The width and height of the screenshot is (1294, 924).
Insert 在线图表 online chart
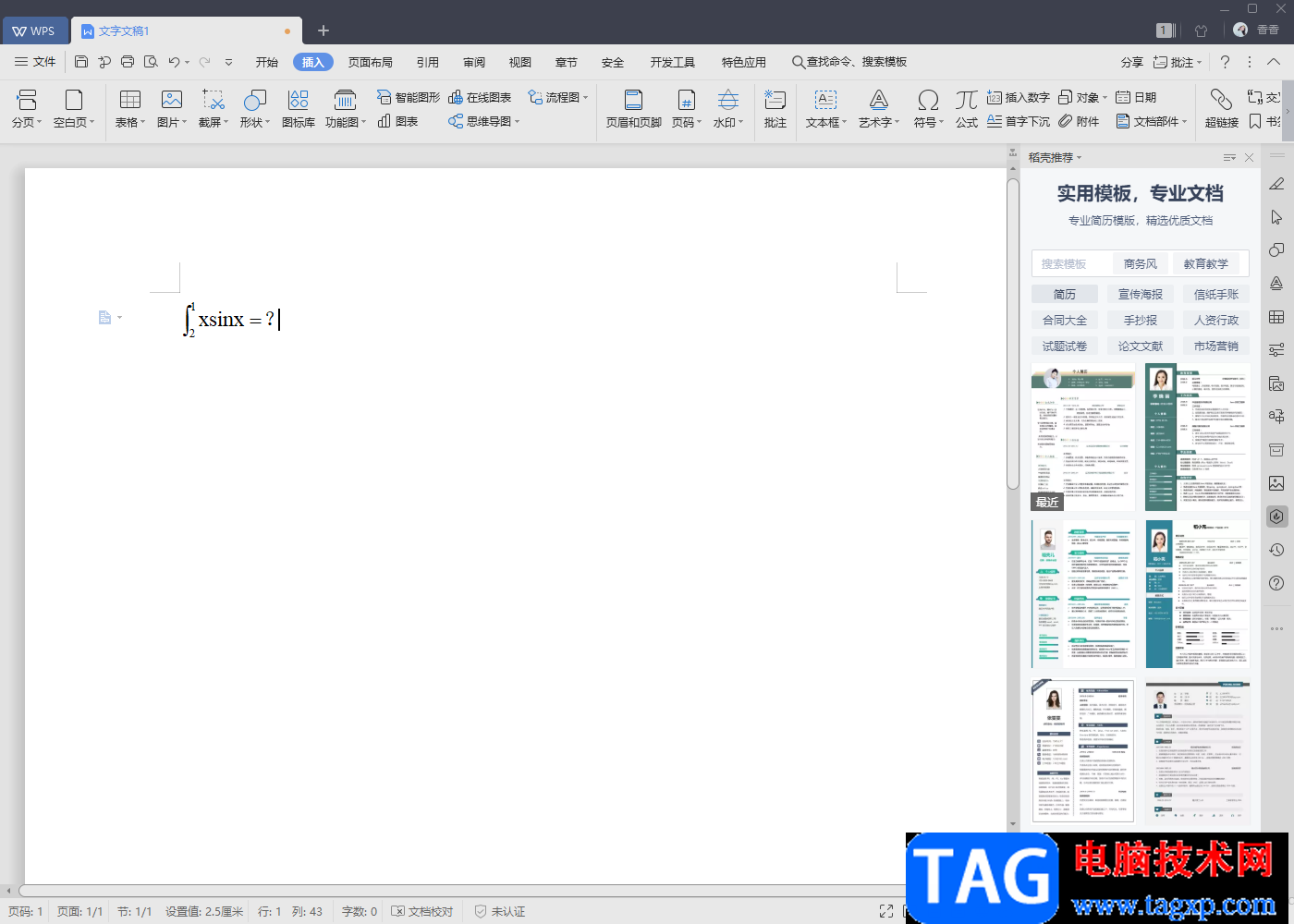480,97
